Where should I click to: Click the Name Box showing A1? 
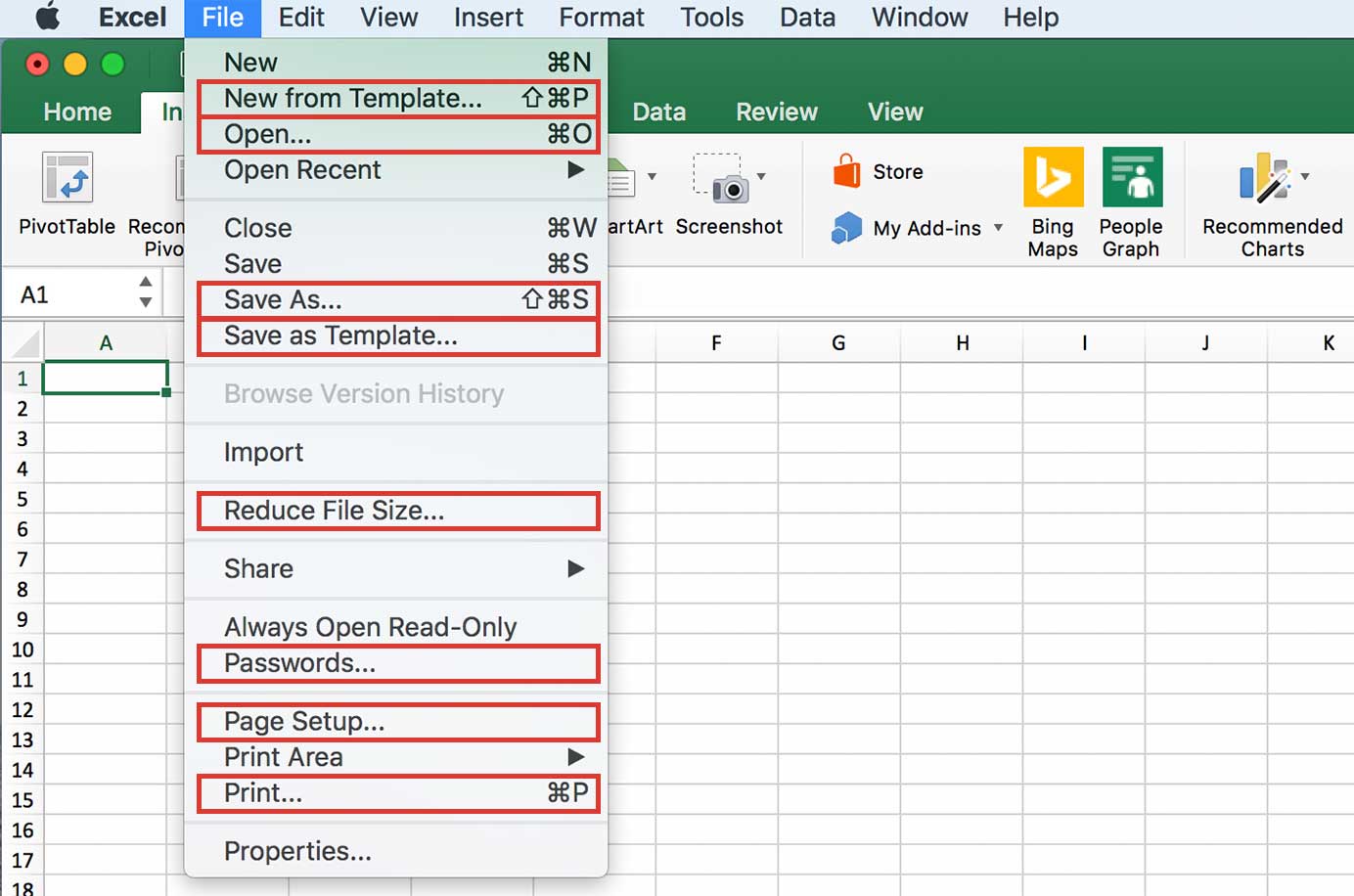pyautogui.click(x=70, y=294)
